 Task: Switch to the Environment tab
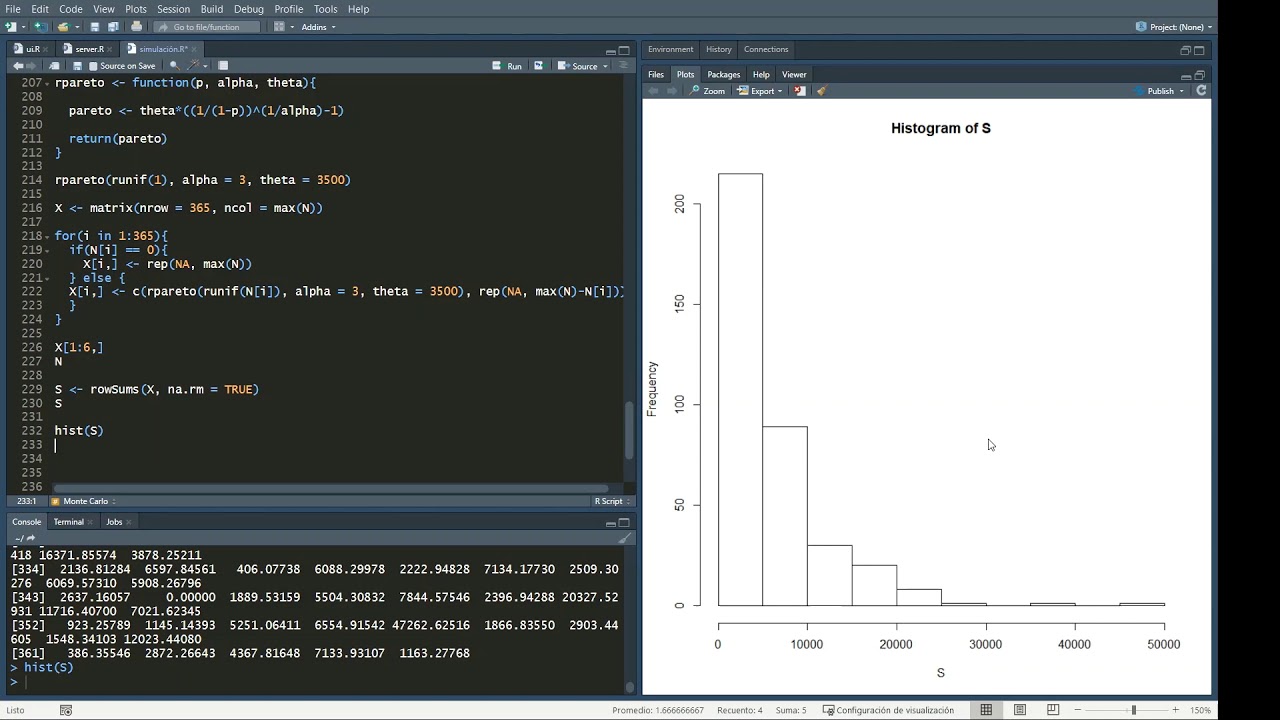[x=670, y=49]
